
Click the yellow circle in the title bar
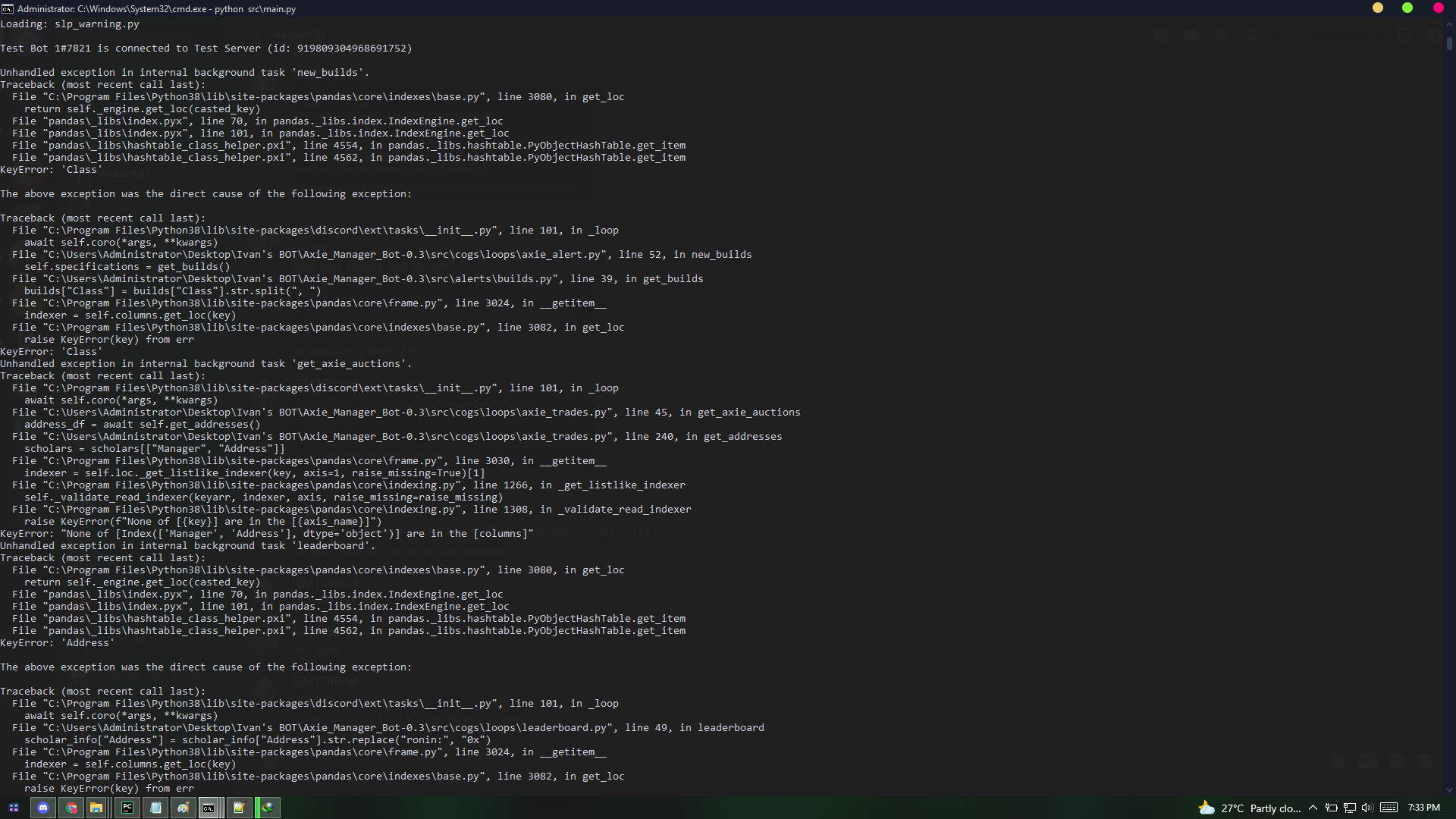(1377, 8)
